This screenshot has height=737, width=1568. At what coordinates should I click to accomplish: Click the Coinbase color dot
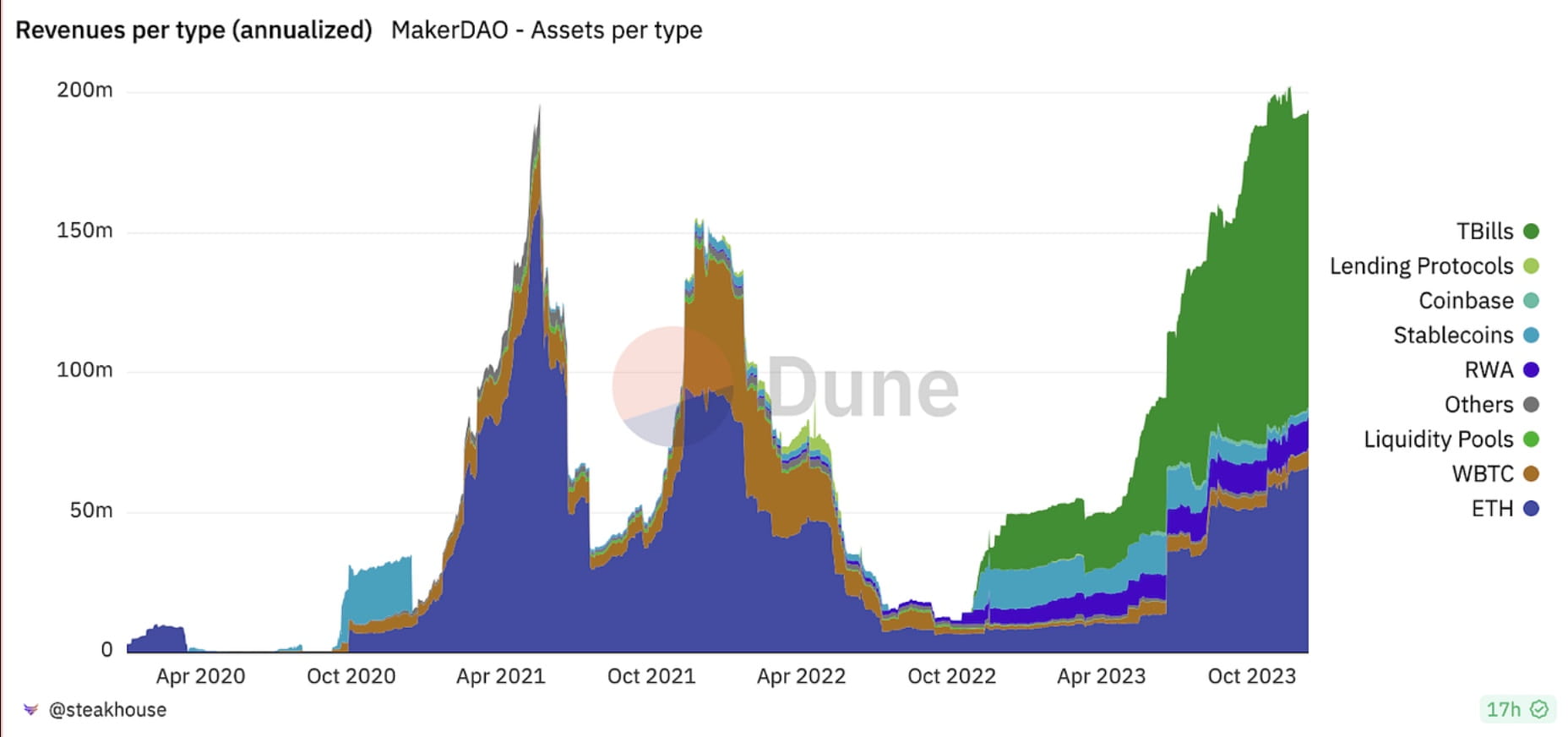click(1531, 300)
